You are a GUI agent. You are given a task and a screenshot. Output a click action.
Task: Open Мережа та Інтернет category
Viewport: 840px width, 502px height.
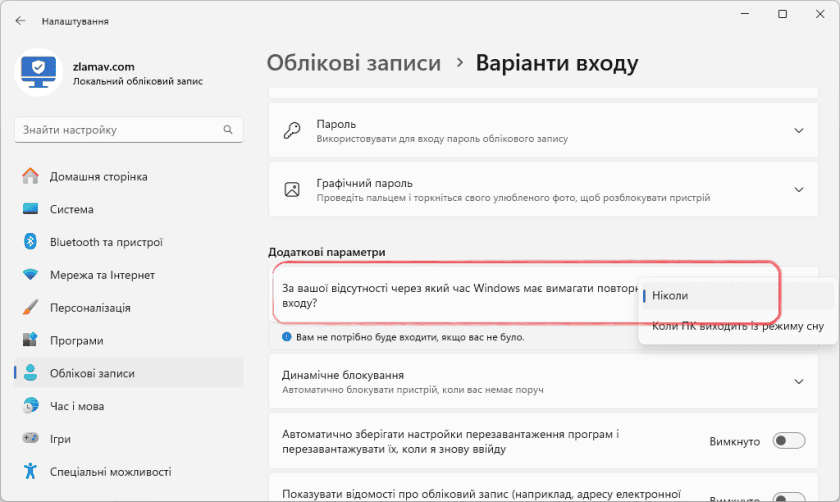pyautogui.click(x=129, y=275)
